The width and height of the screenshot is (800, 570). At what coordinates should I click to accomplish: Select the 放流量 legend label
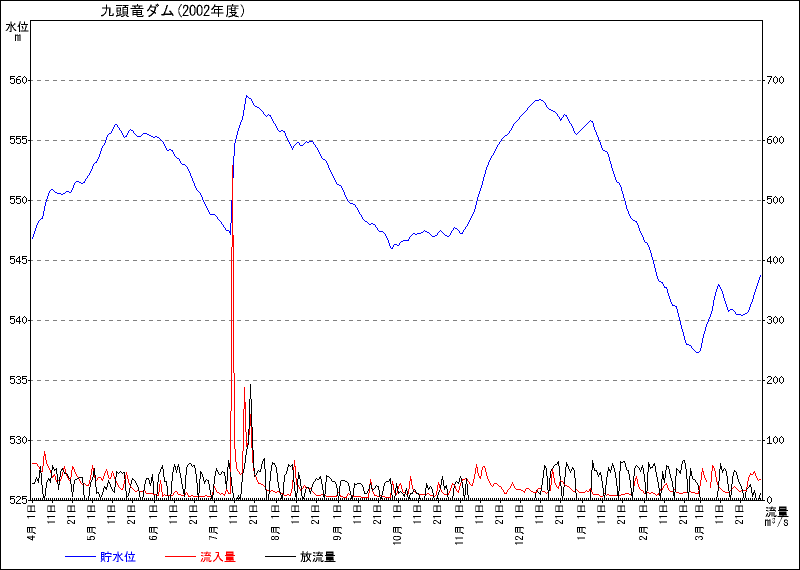coord(317,557)
